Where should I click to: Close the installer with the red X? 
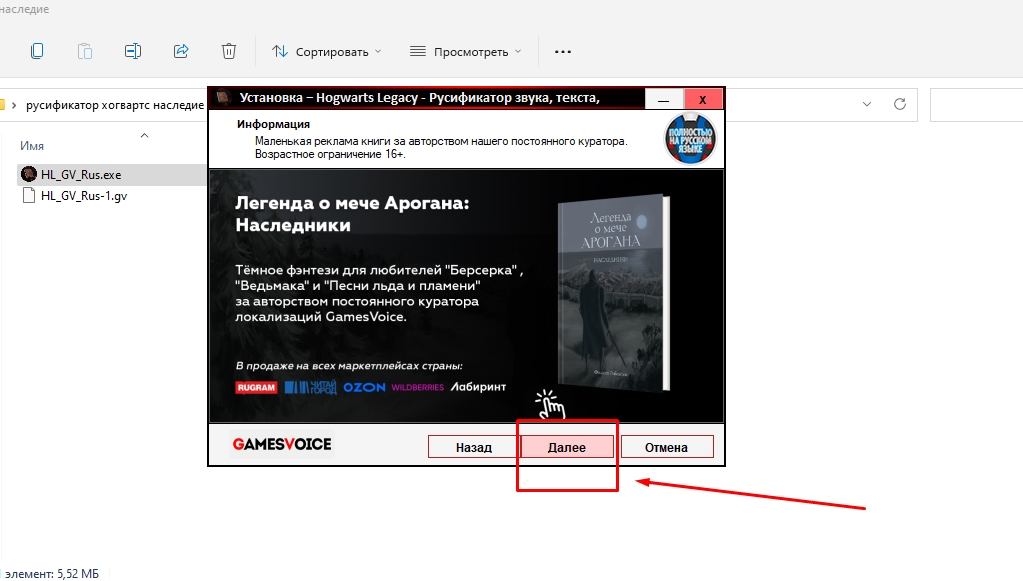coord(703,99)
